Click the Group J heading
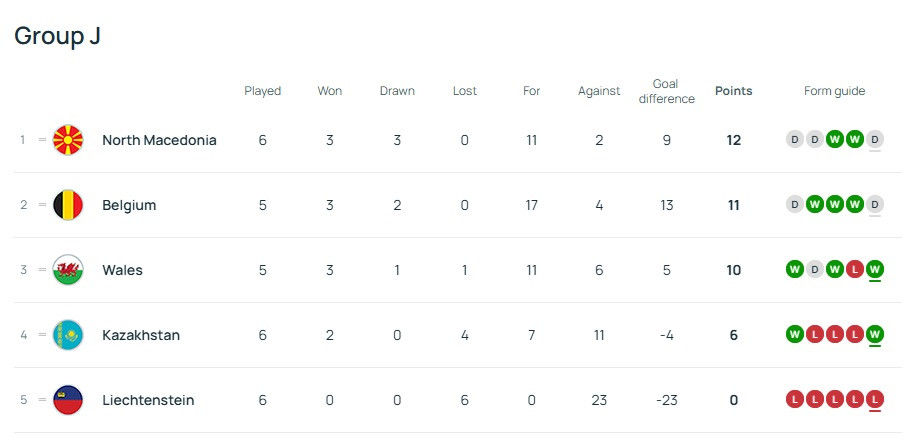This screenshot has width=924, height=447. [x=57, y=36]
